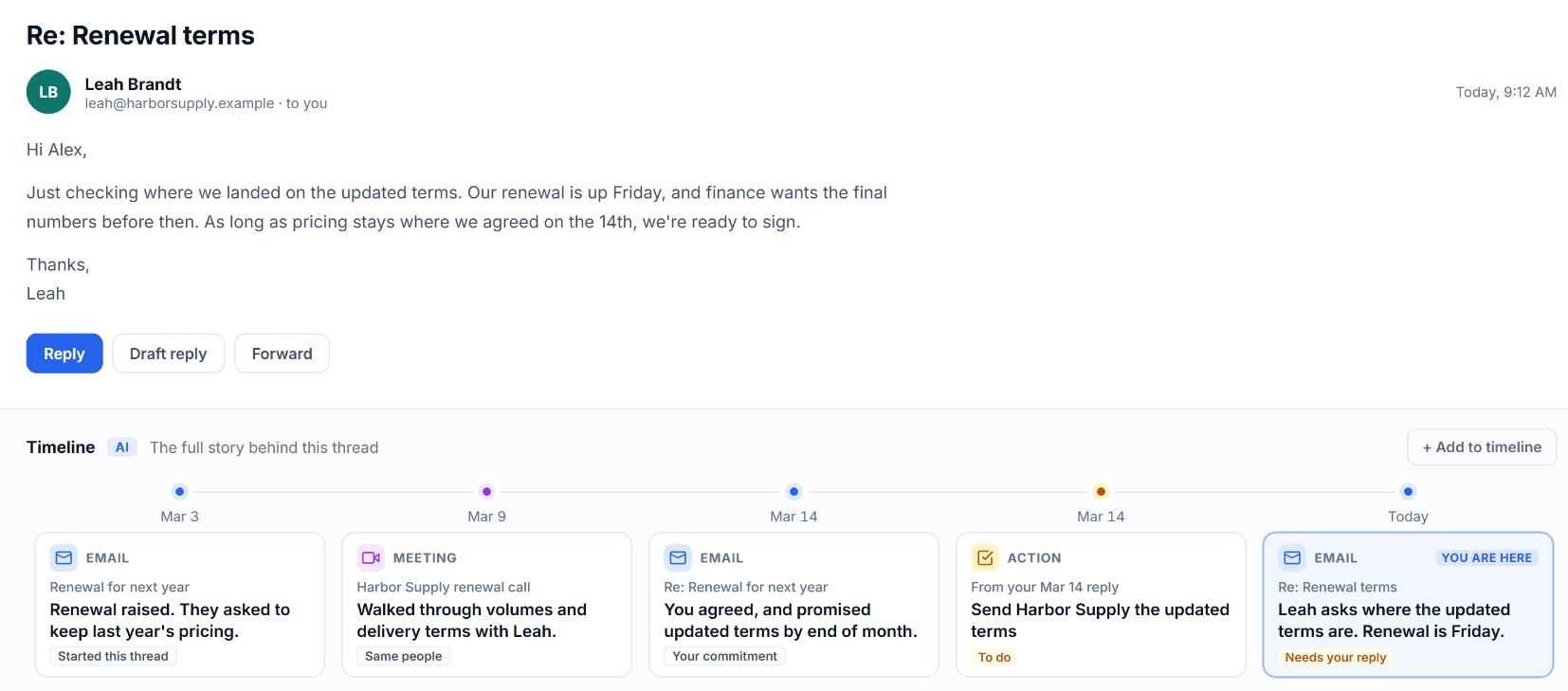The height and width of the screenshot is (691, 1568).
Task: Click the video meeting icon on the Mar 9 card
Action: pos(371,557)
